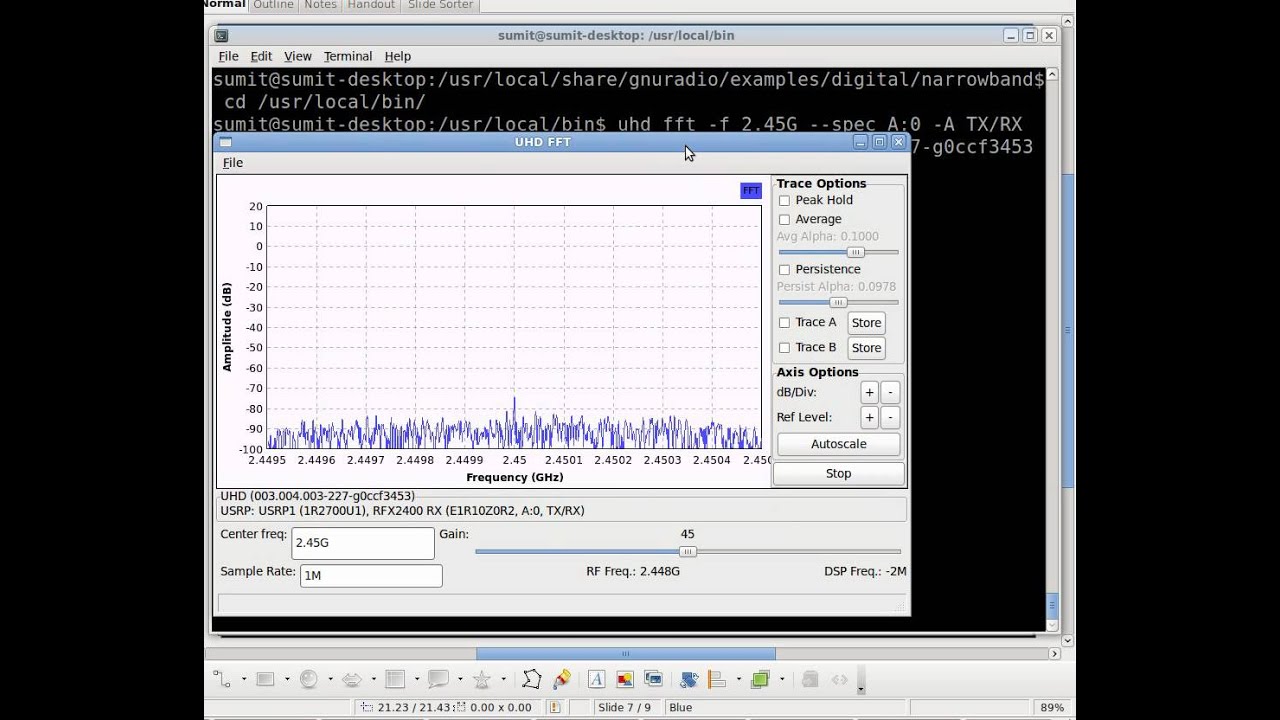
Task: Toggle the Extrusion on/off icon
Action: [x=810, y=679]
